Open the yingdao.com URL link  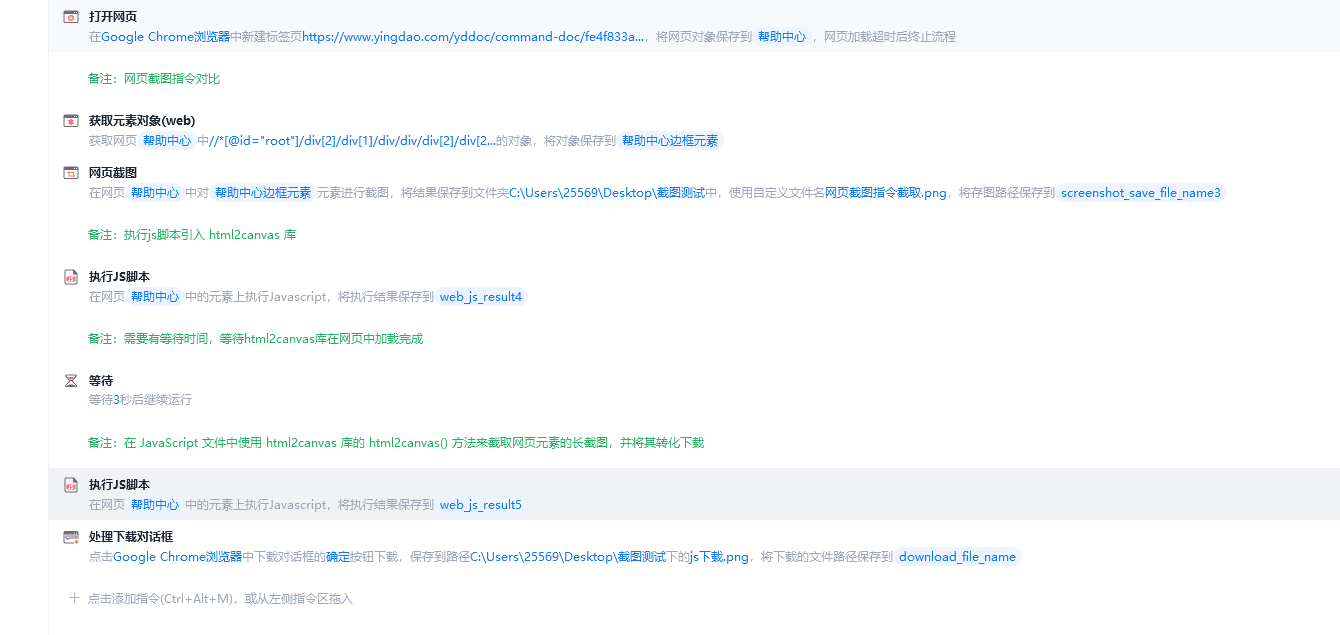pos(473,37)
